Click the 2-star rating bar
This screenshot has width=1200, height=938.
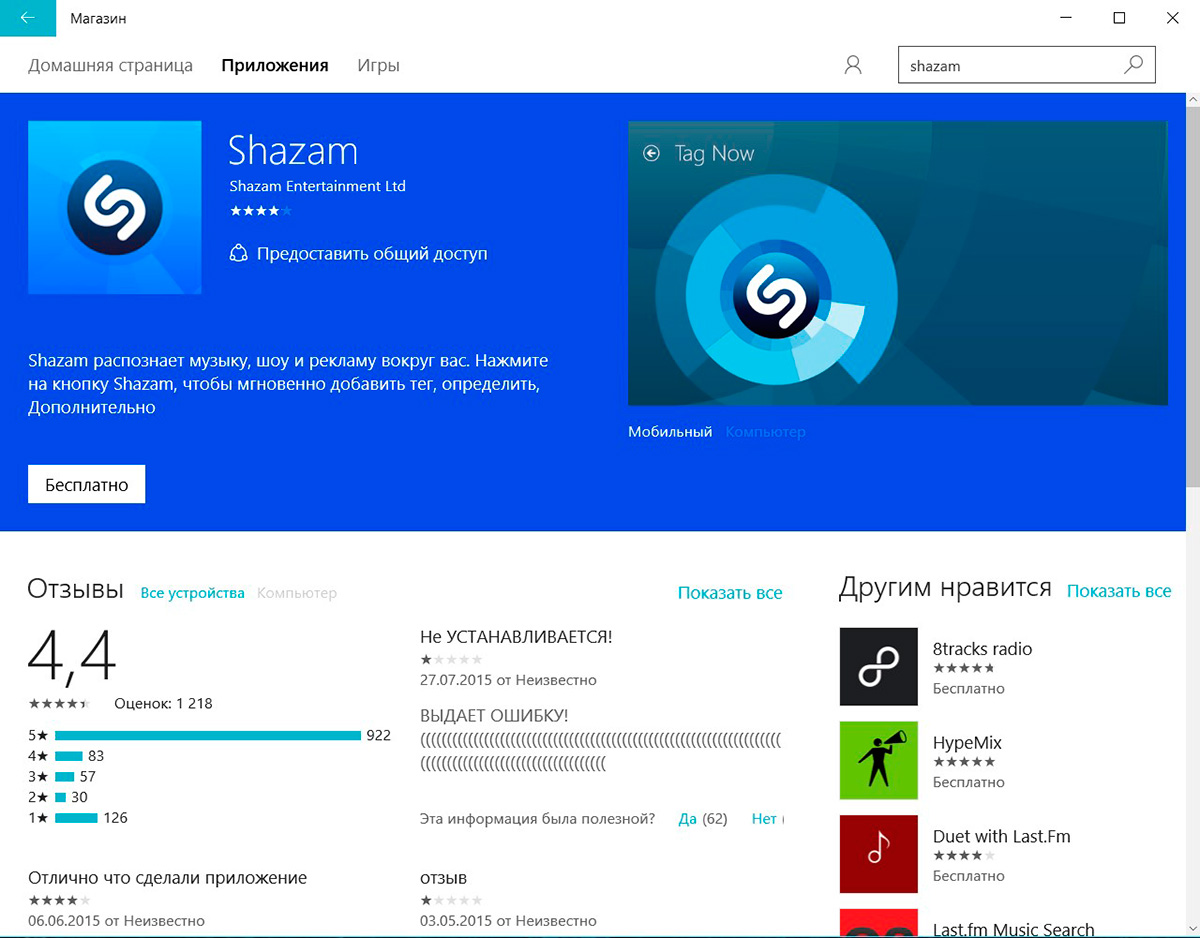60,797
